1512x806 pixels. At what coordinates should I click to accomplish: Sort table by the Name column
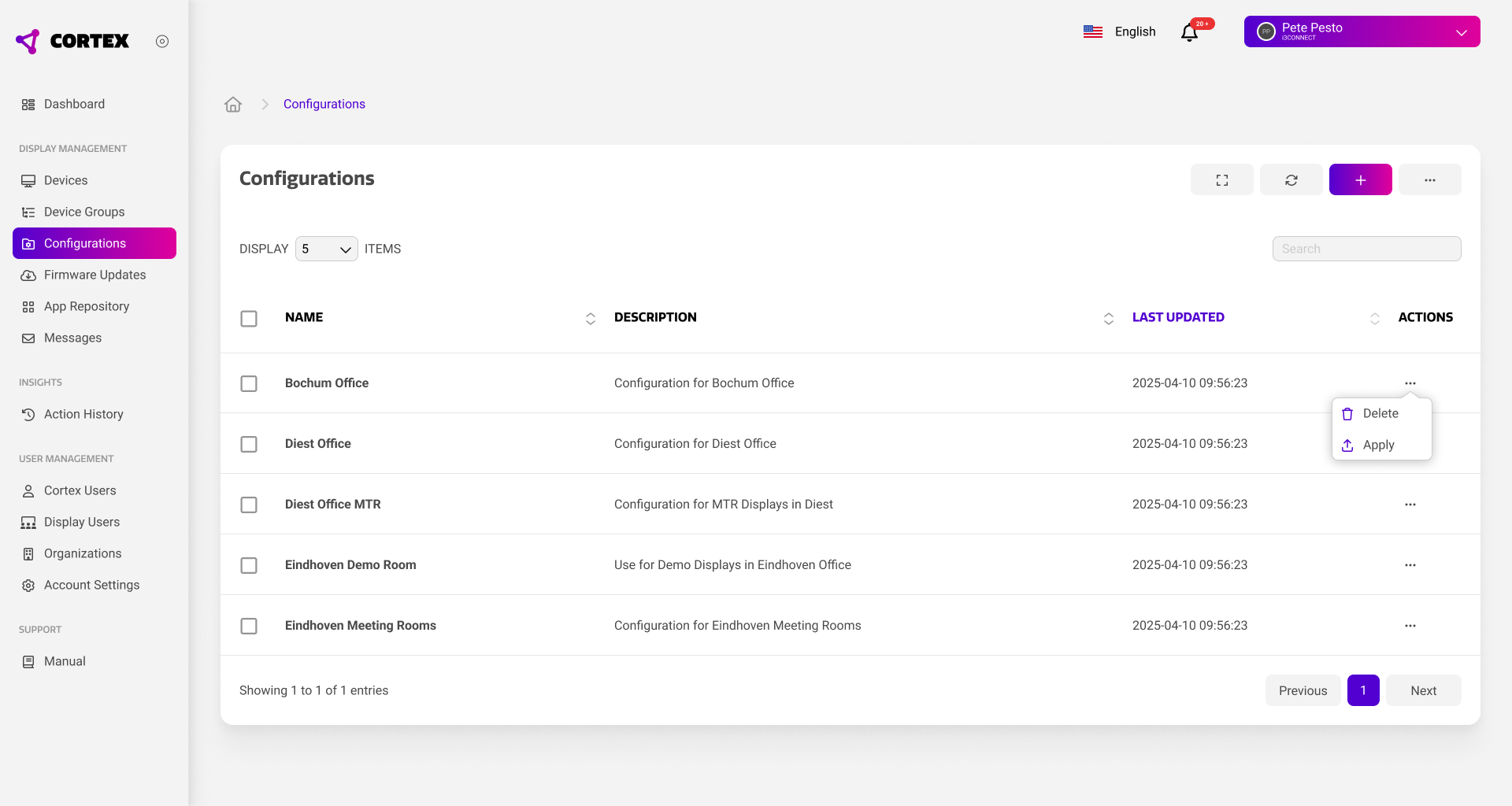pos(590,319)
